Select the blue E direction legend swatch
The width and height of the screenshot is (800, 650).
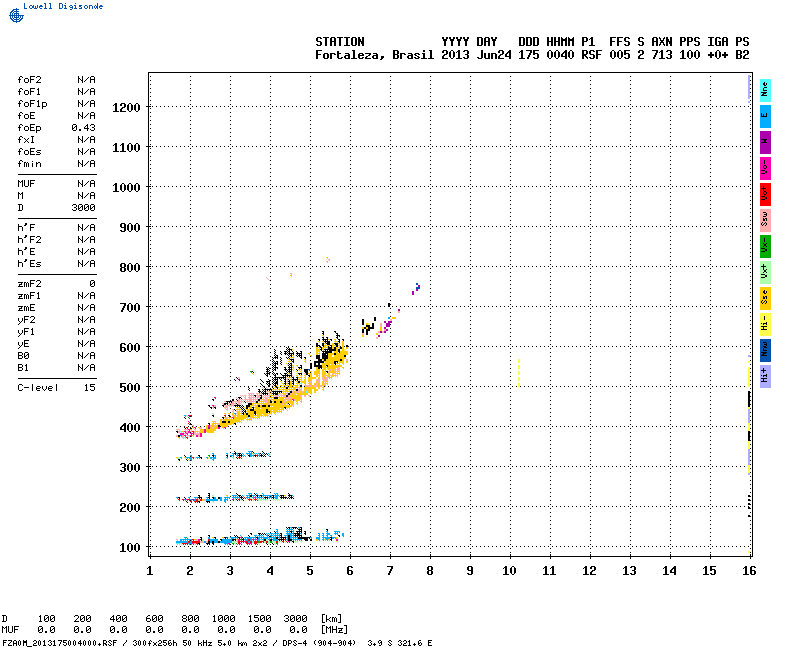(765, 116)
